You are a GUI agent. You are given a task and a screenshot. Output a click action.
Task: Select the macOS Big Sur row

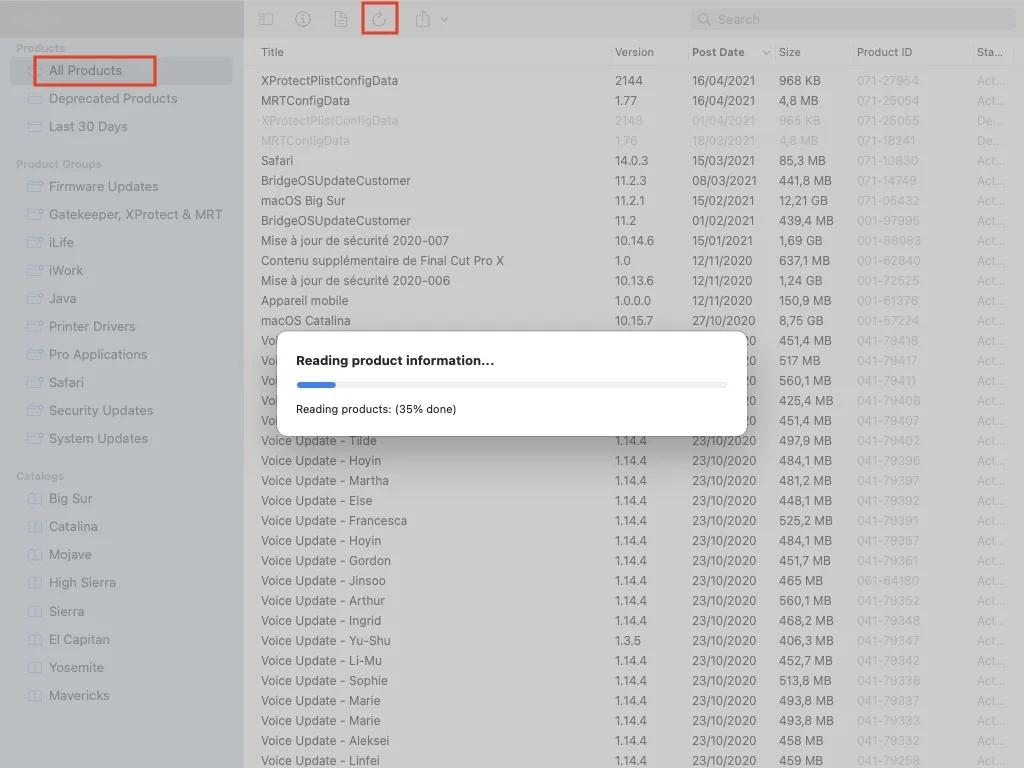pos(633,201)
